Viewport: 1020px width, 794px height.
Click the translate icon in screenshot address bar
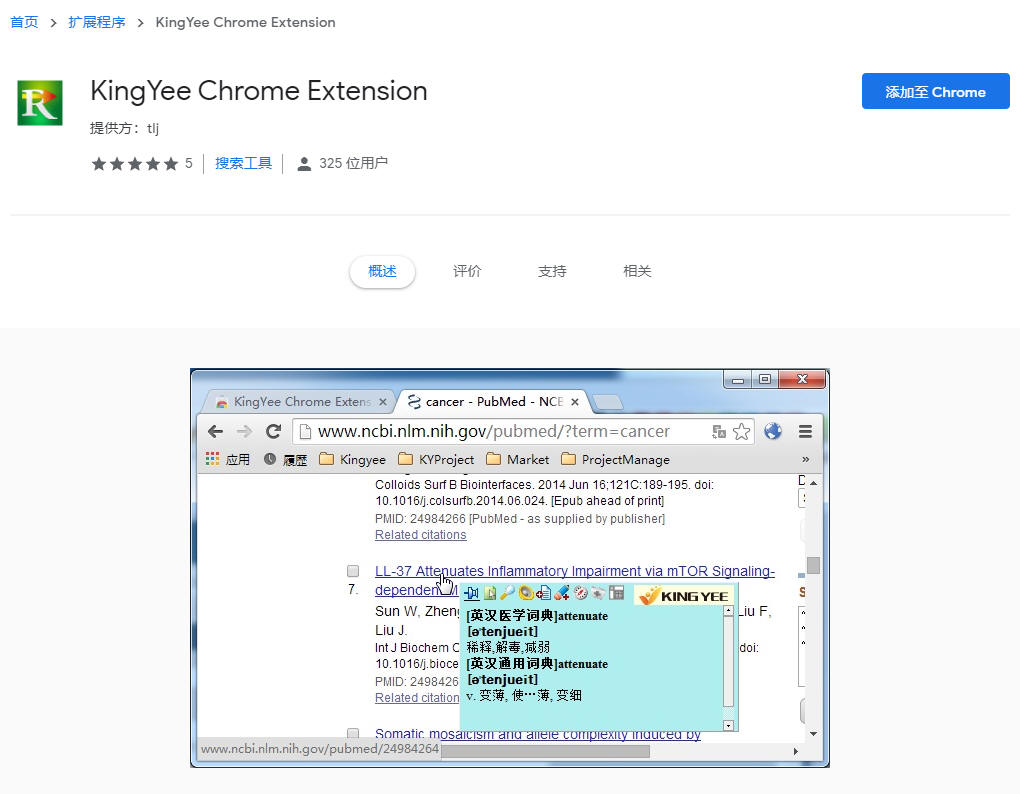coord(719,432)
